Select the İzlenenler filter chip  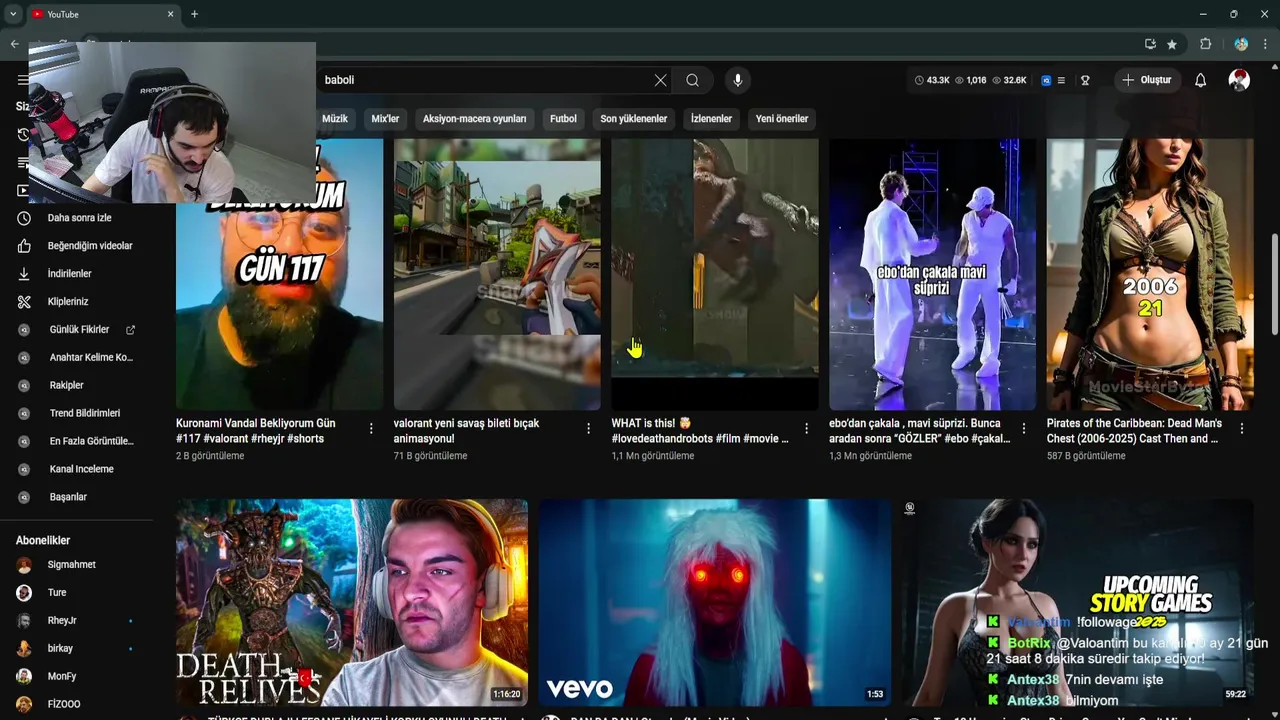pyautogui.click(x=711, y=119)
